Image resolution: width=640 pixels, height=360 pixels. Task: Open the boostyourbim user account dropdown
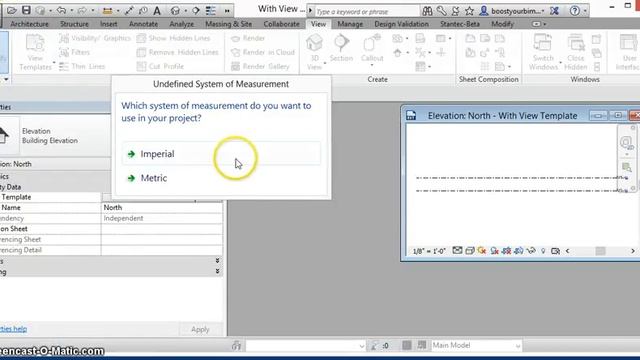[544, 11]
